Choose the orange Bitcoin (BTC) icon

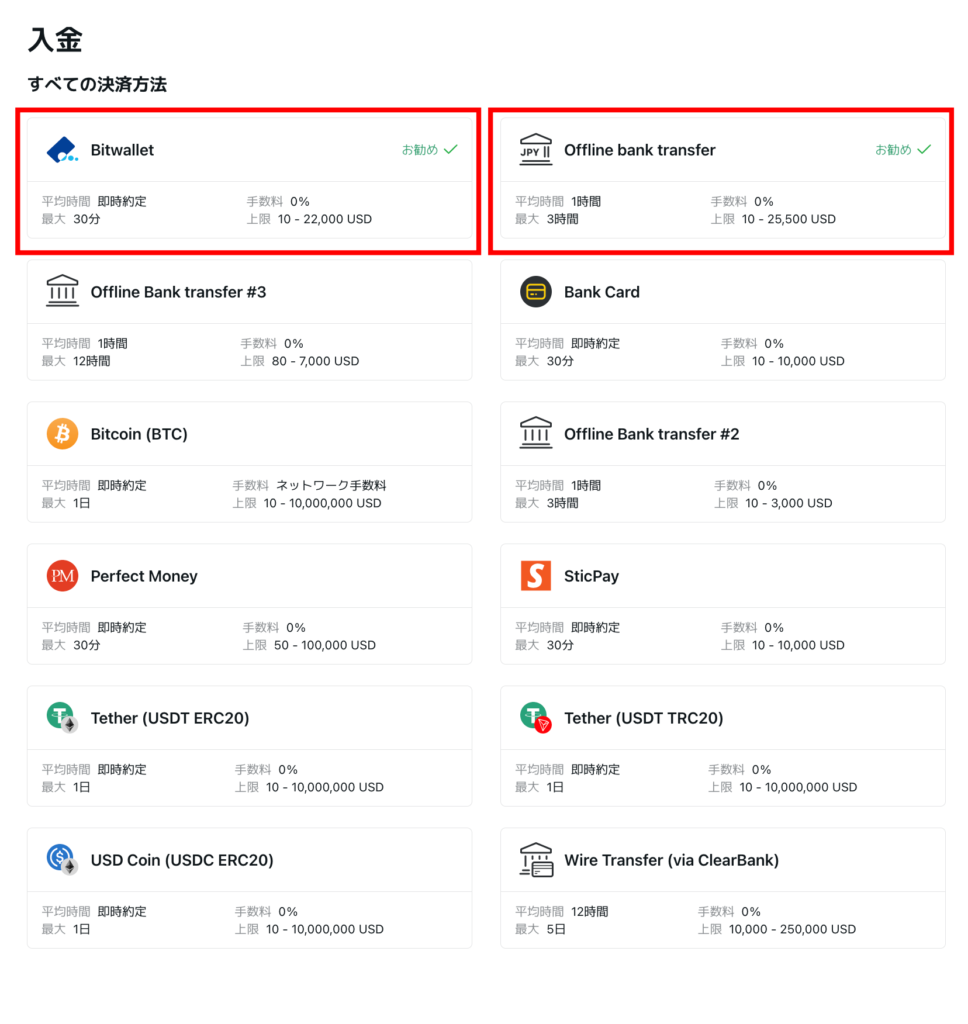(62, 434)
